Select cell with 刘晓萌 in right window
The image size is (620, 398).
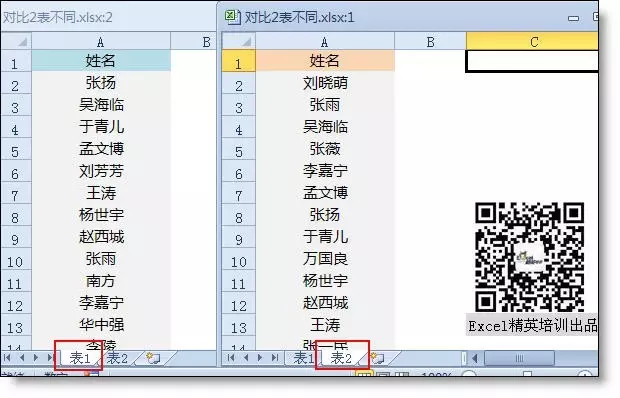tap(325, 83)
